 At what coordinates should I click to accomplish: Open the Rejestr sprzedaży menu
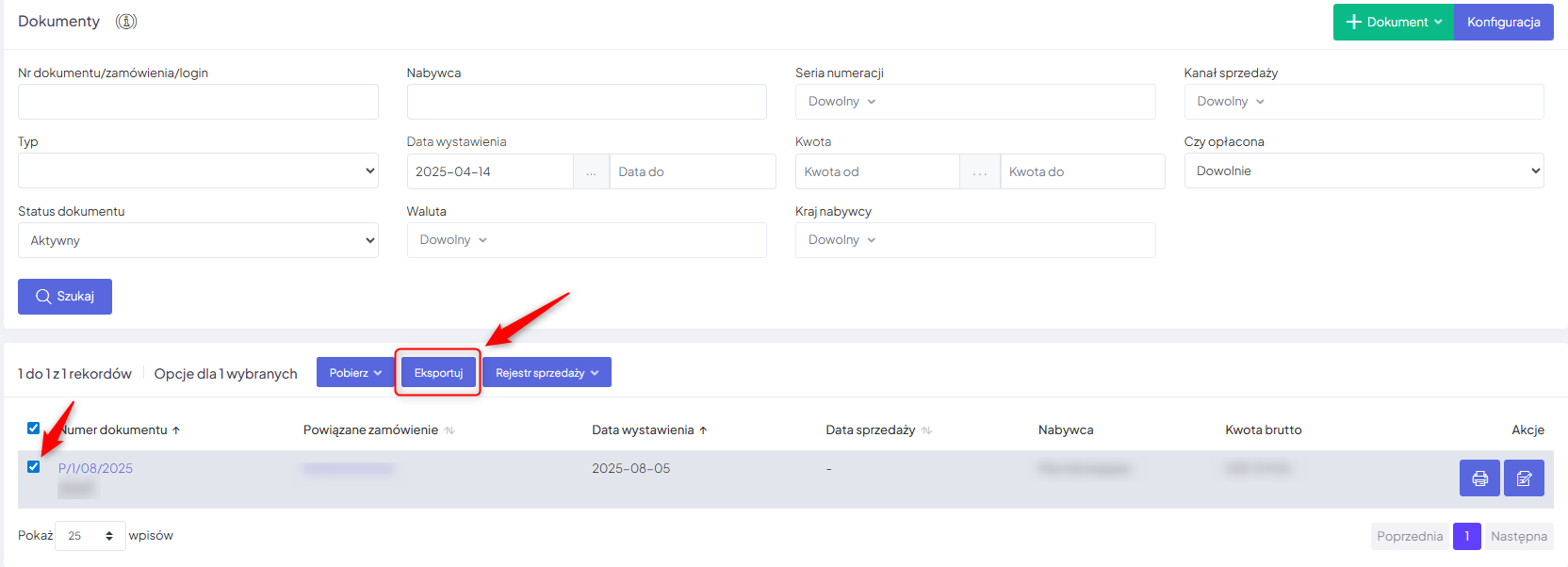click(547, 373)
